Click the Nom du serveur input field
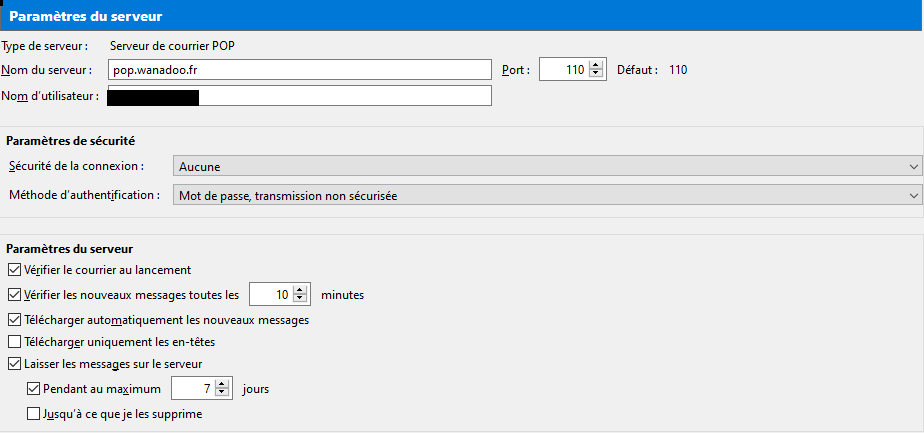Screen dimensions: 924x433 [x=300, y=70]
